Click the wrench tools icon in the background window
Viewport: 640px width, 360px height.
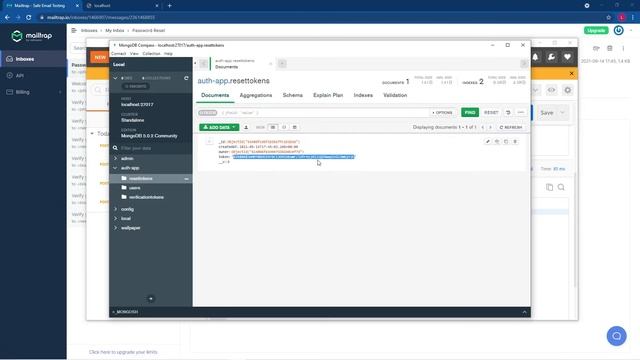(551, 57)
